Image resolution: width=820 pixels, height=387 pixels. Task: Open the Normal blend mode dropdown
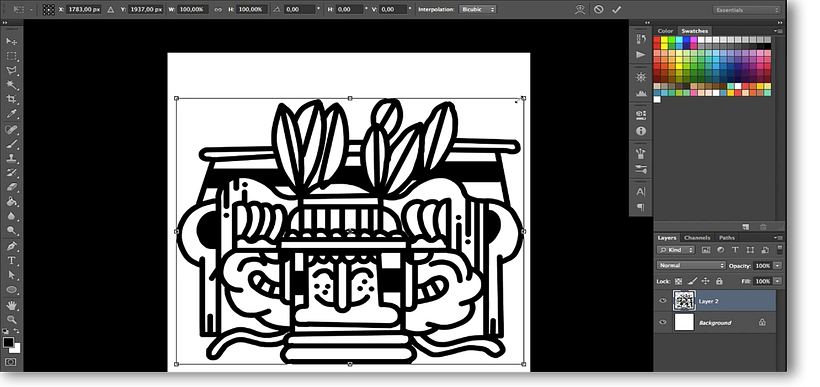click(691, 266)
